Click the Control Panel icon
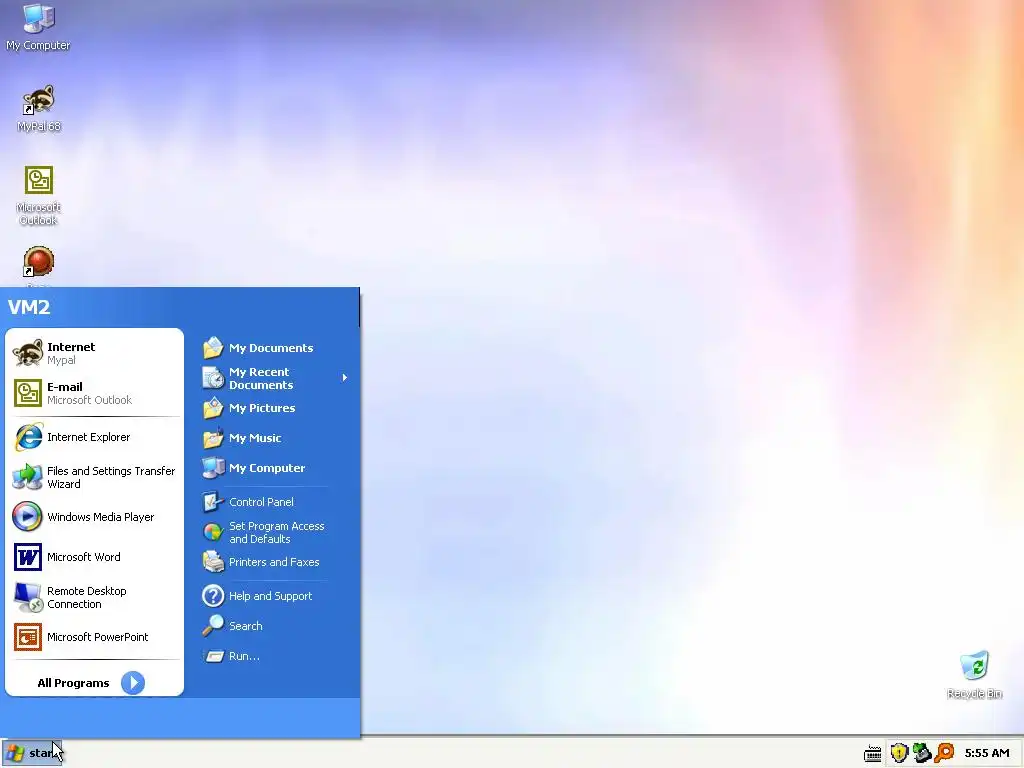Viewport: 1024px width, 768px height. pyautogui.click(x=213, y=502)
